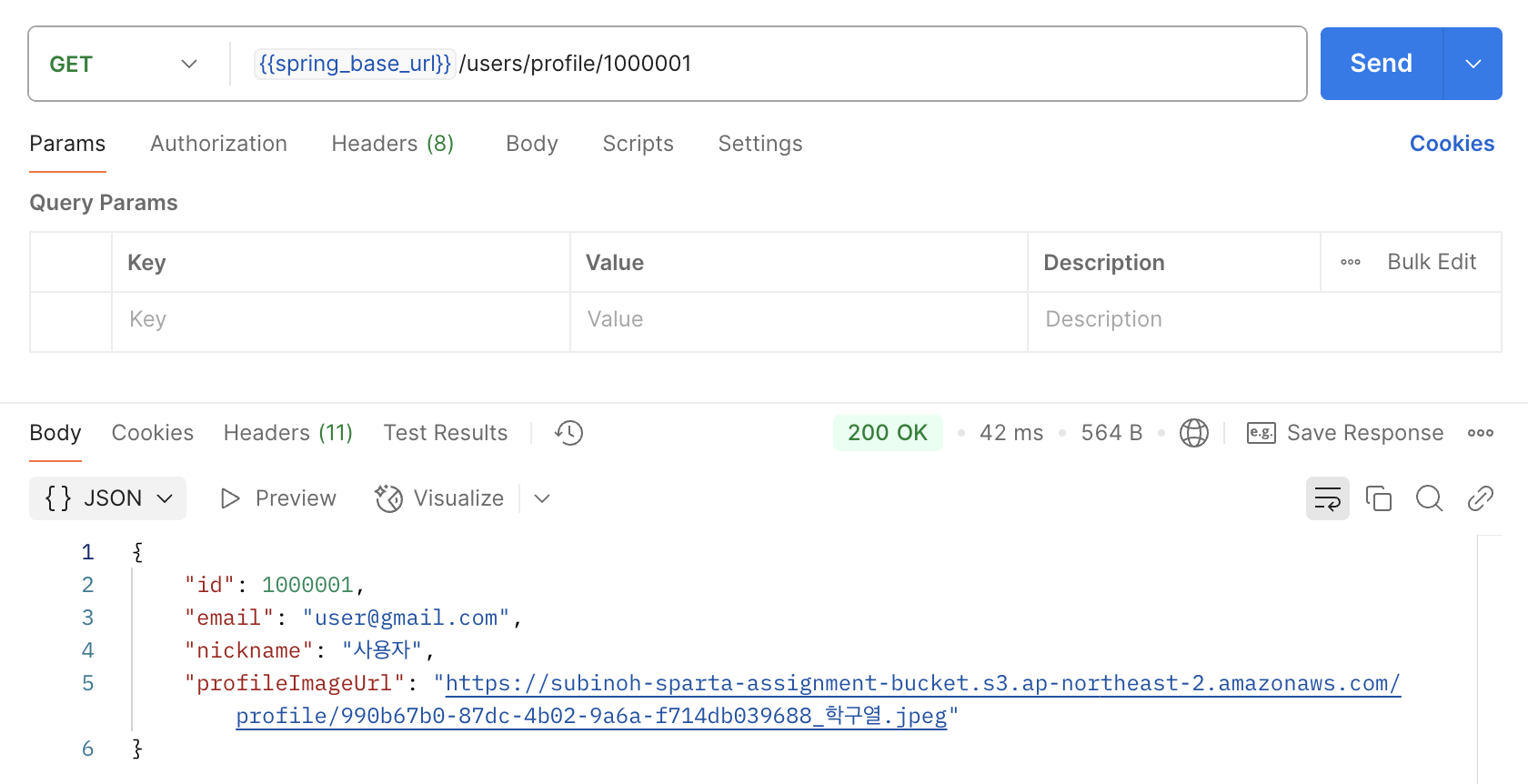
Task: Switch to the request Body tab
Action: point(532,144)
